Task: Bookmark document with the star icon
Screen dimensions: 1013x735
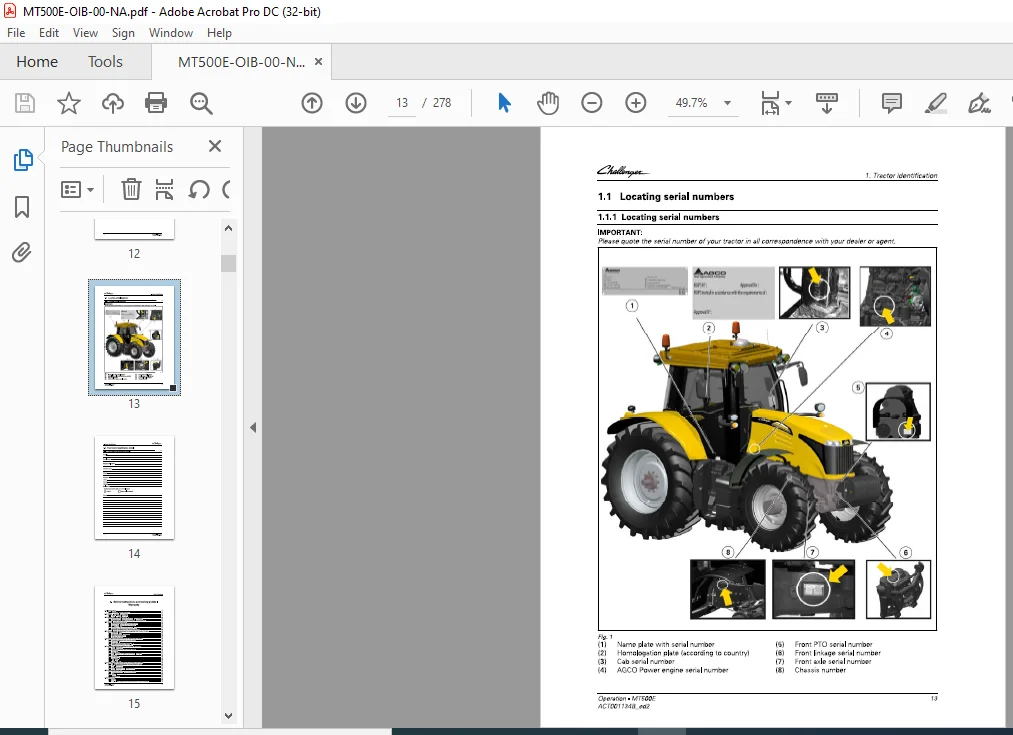Action: point(68,103)
